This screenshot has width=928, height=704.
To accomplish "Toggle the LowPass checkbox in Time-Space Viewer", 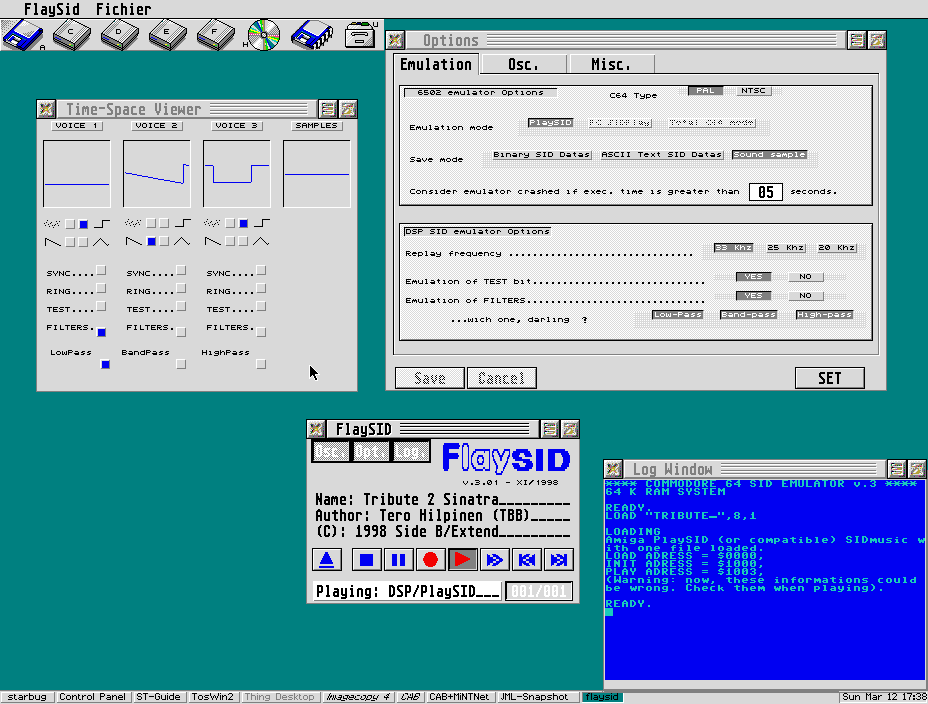I will coord(105,364).
